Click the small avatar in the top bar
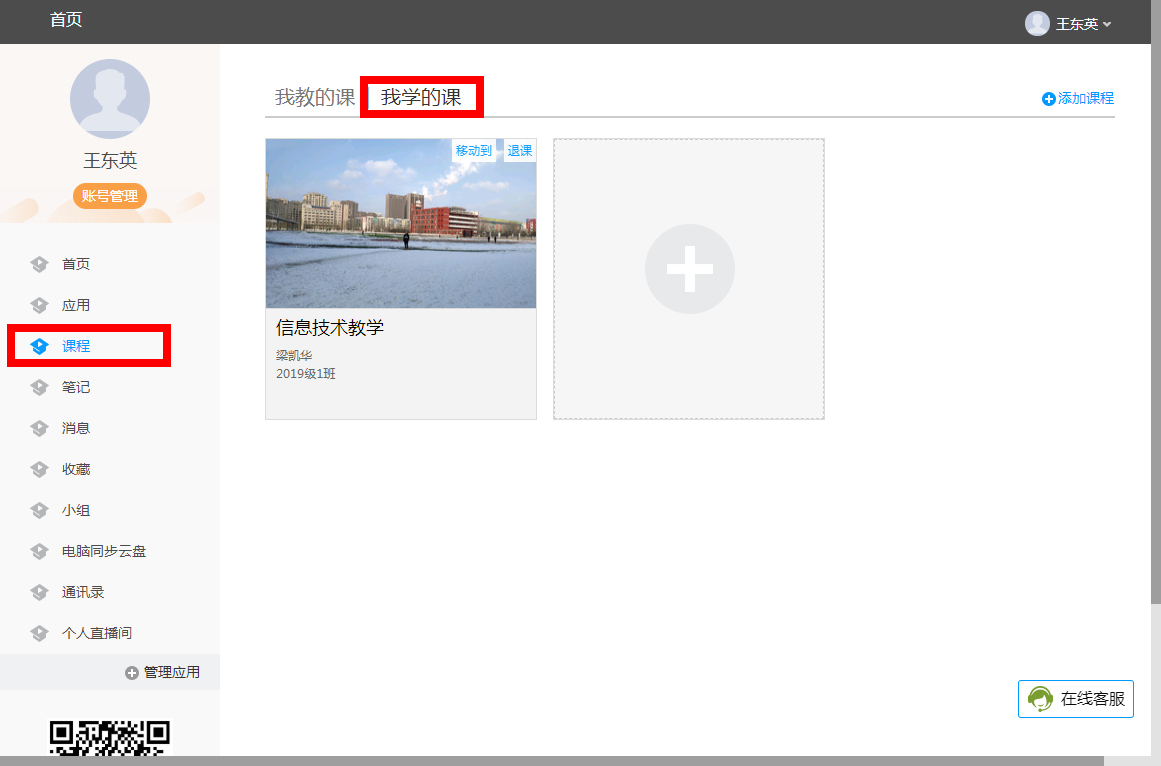This screenshot has width=1161, height=766. [x=1037, y=23]
